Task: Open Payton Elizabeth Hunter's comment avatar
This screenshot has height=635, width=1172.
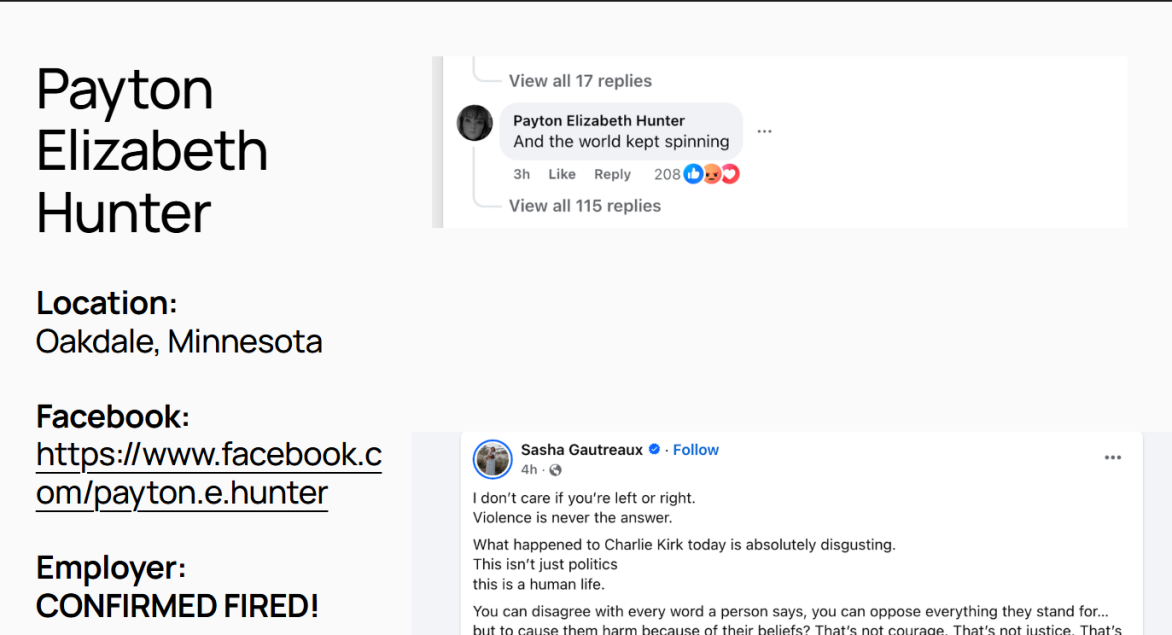Action: (475, 123)
